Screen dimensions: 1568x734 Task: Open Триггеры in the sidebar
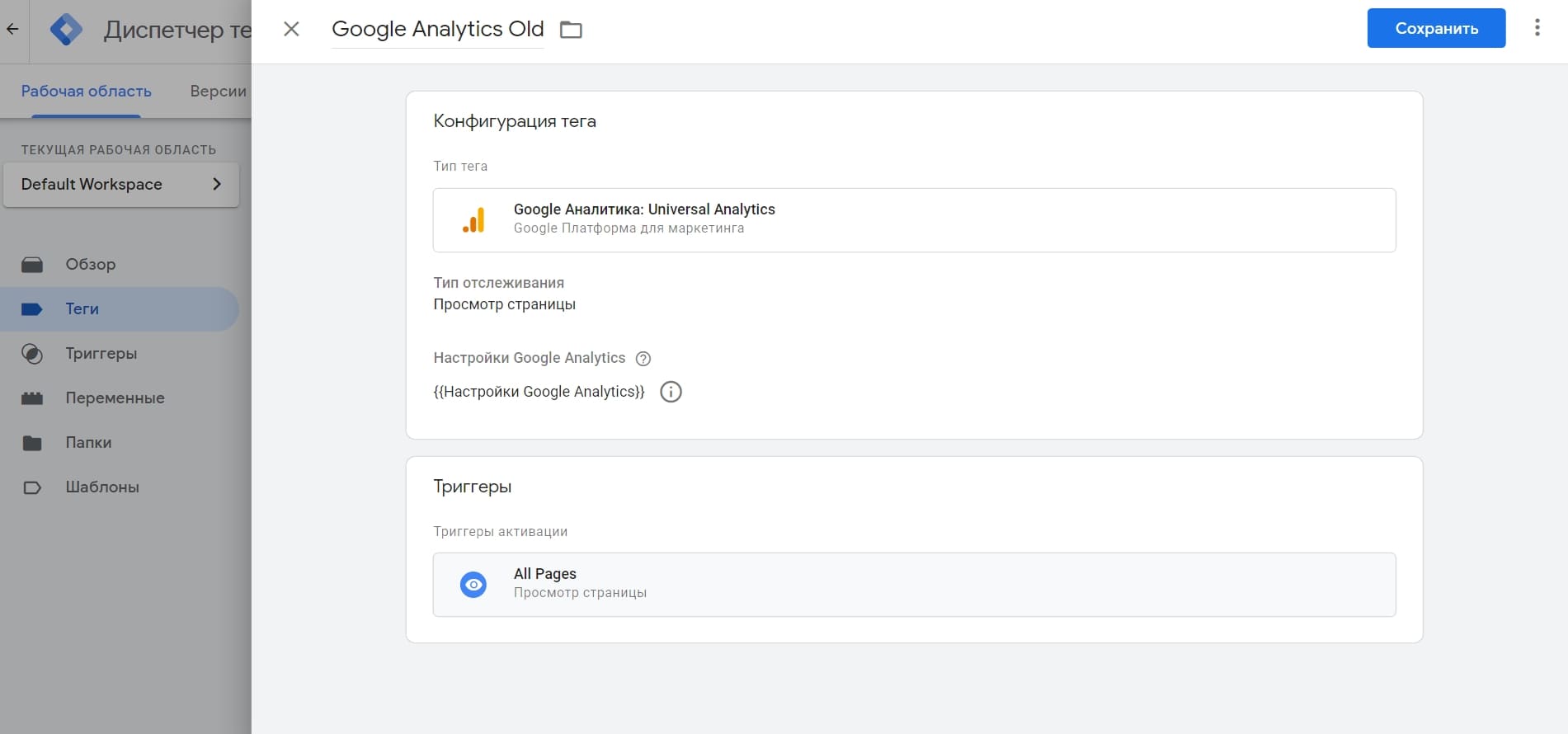tap(120, 353)
